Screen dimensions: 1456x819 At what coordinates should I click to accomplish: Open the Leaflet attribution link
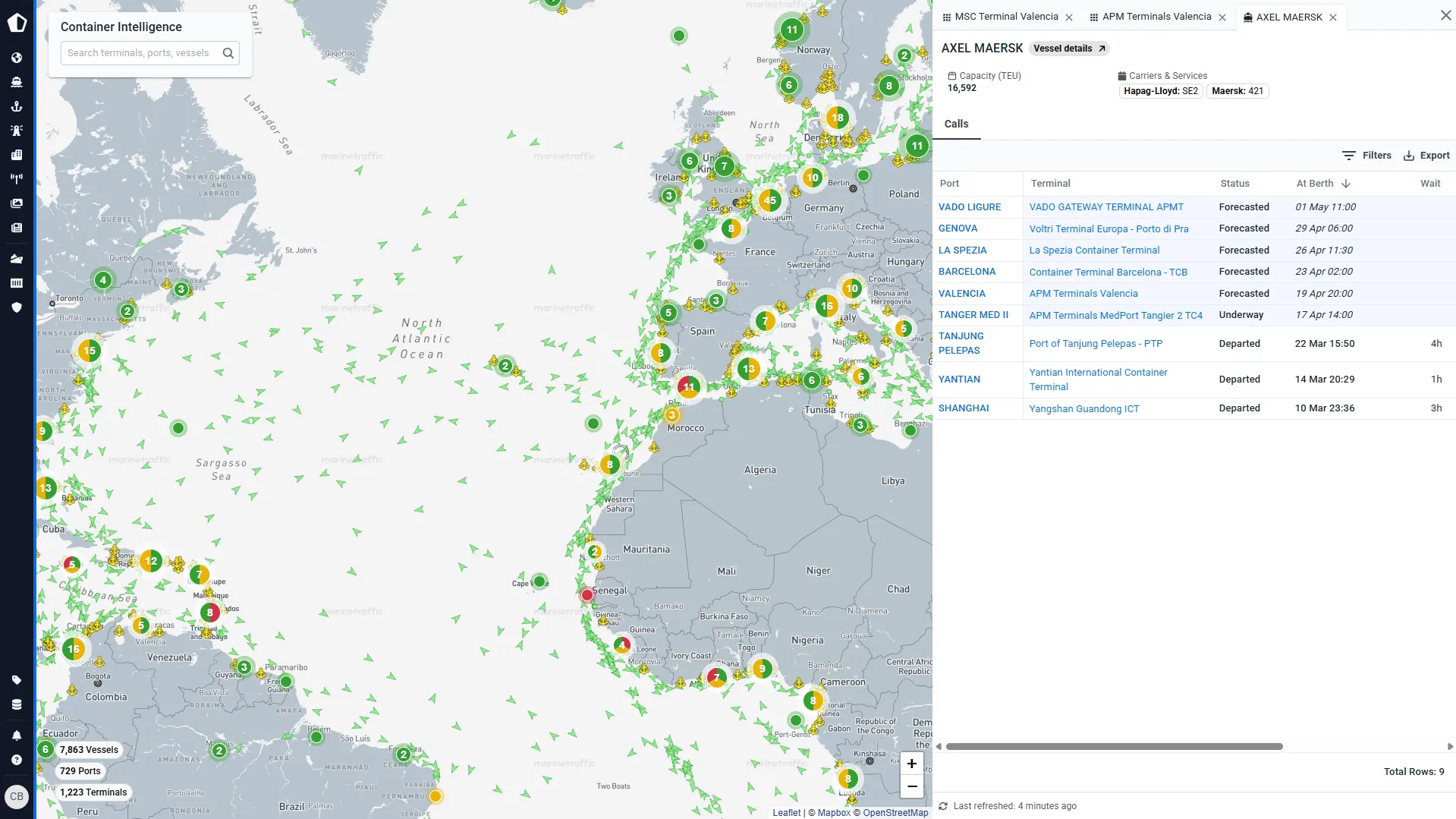[x=786, y=813]
